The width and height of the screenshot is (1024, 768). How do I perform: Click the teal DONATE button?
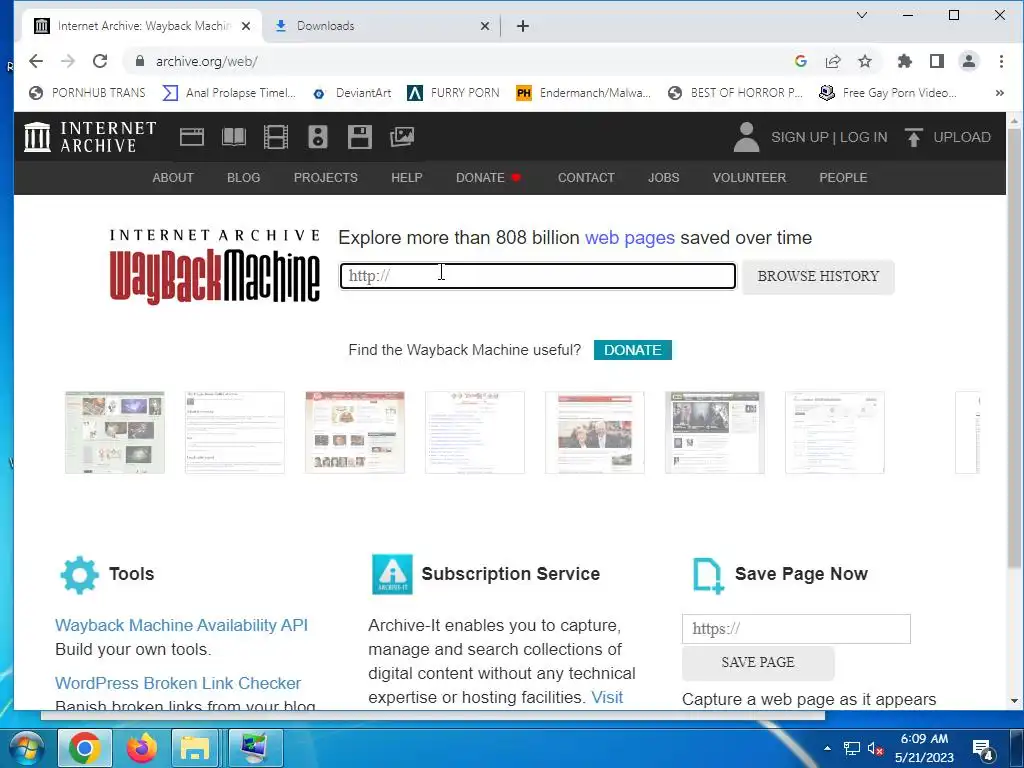633,350
